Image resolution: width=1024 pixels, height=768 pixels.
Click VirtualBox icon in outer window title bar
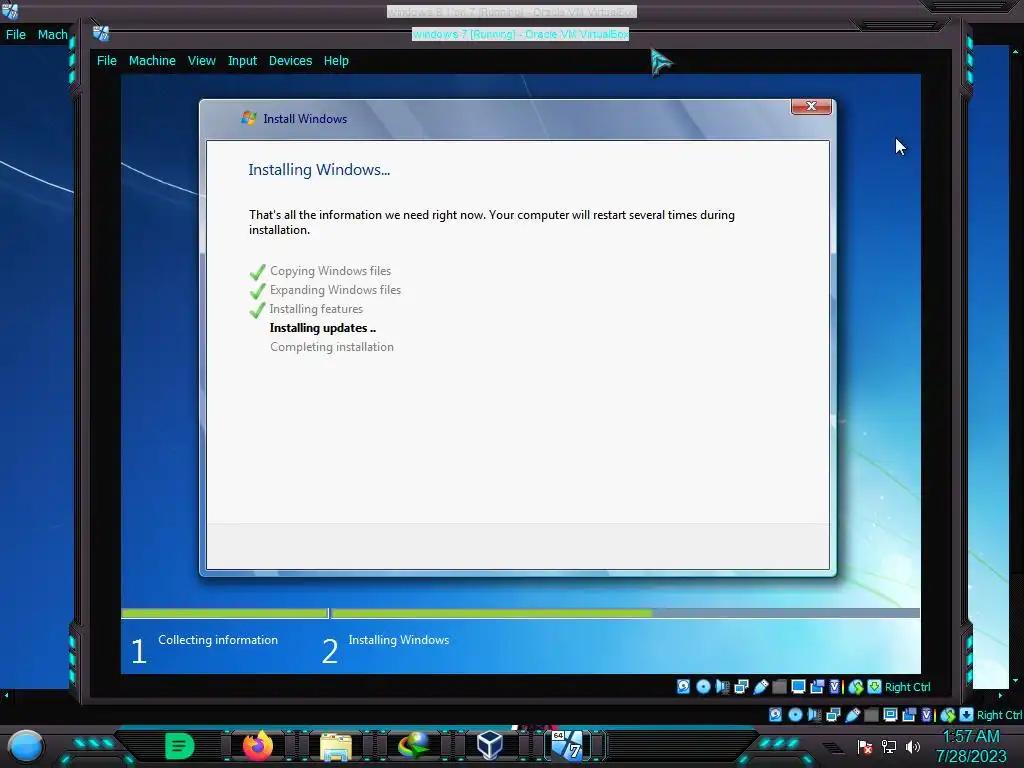point(10,10)
